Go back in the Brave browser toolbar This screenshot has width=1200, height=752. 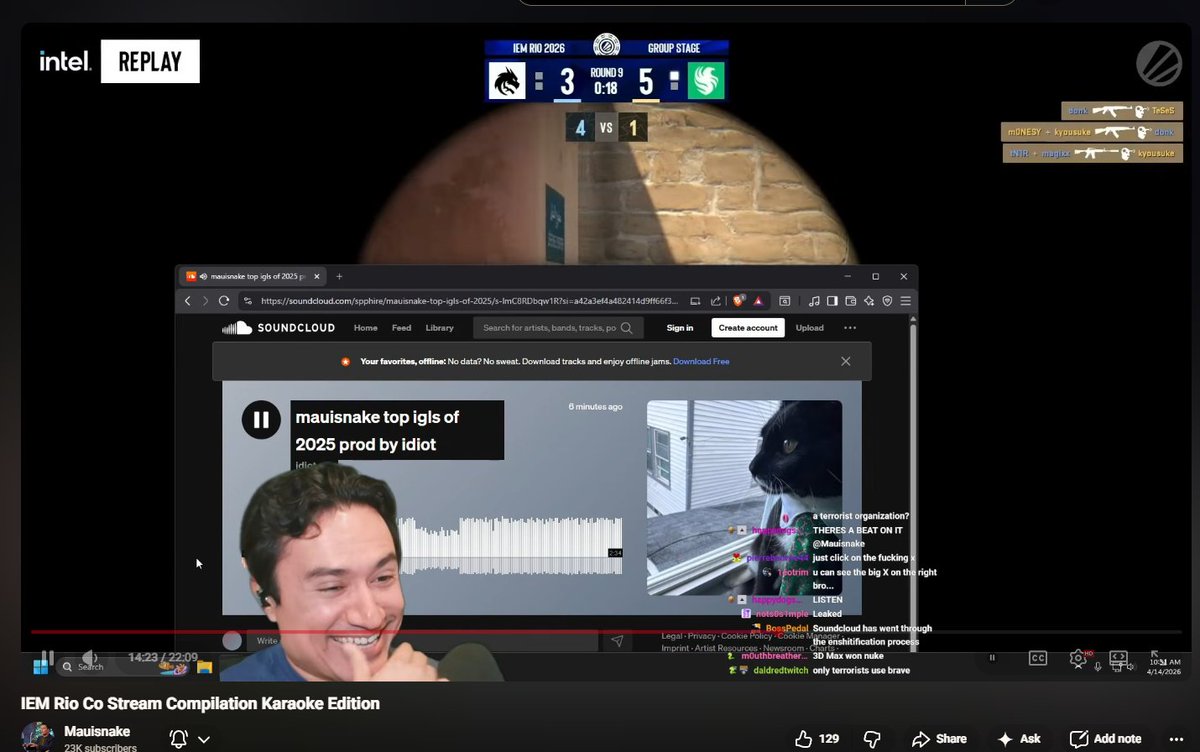(x=187, y=300)
